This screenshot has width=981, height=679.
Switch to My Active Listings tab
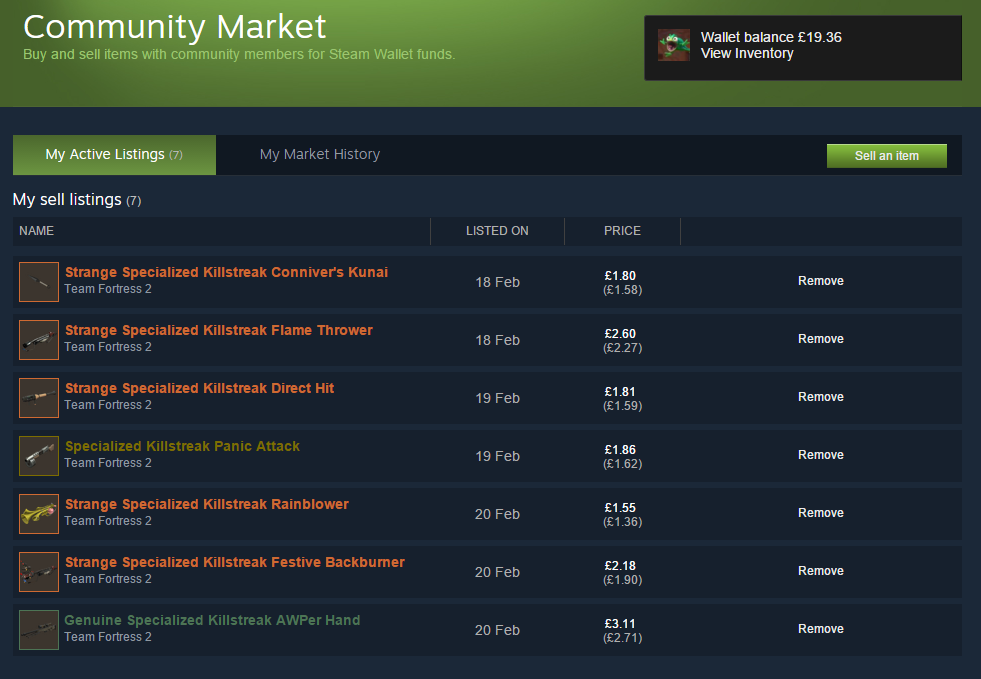114,155
